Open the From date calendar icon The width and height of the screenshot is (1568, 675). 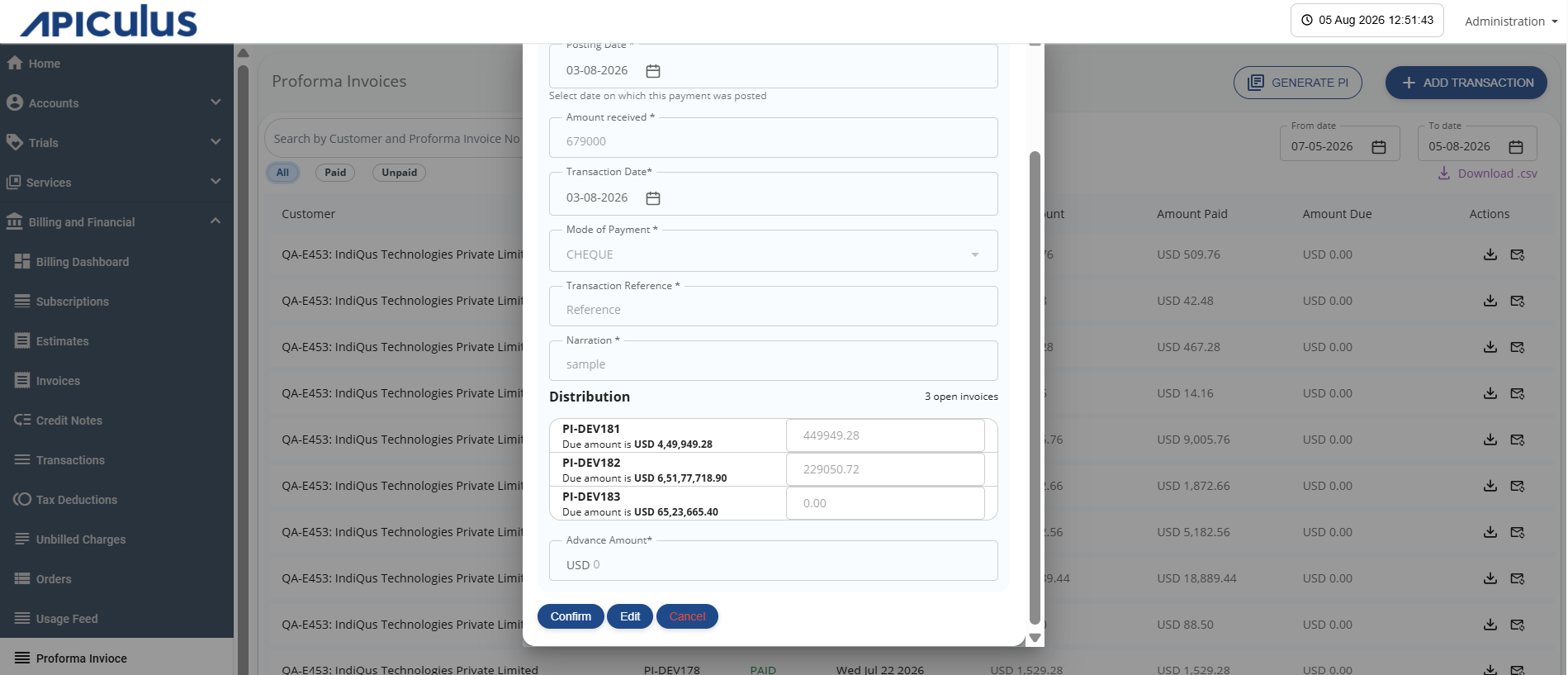(x=1378, y=147)
